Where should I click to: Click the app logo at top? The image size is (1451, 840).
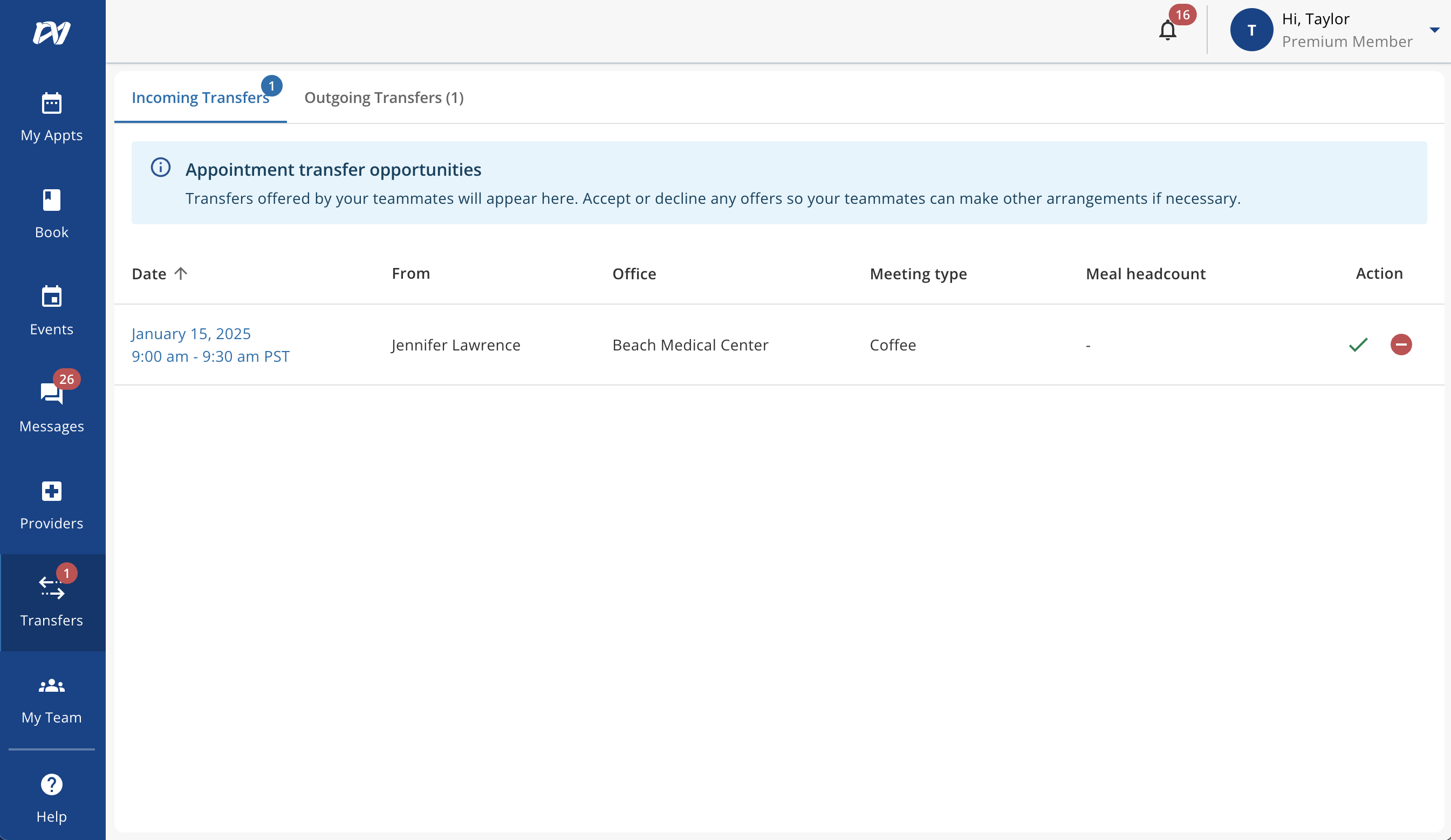tap(51, 32)
